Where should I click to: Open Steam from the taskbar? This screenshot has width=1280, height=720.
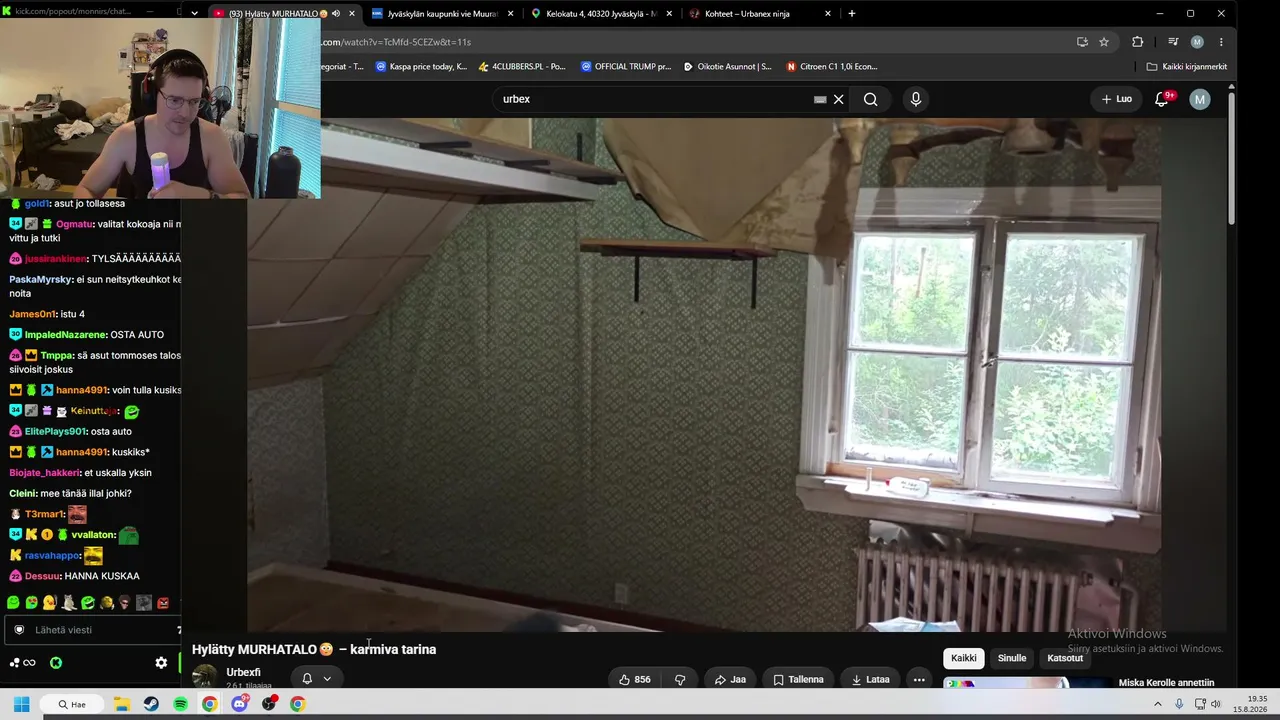coord(151,704)
